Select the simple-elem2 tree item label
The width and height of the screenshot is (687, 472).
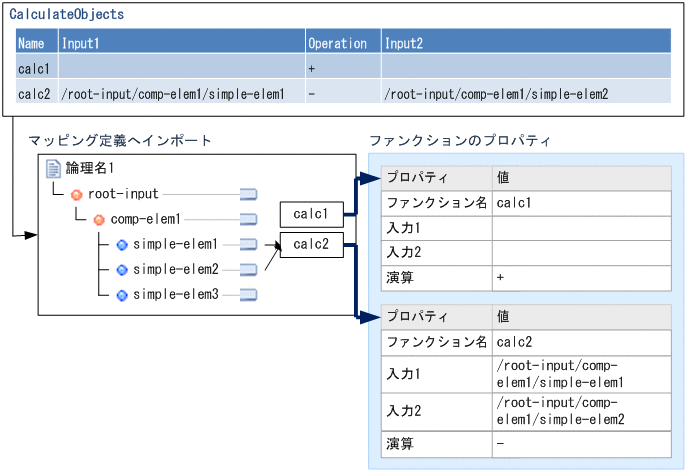pos(175,269)
